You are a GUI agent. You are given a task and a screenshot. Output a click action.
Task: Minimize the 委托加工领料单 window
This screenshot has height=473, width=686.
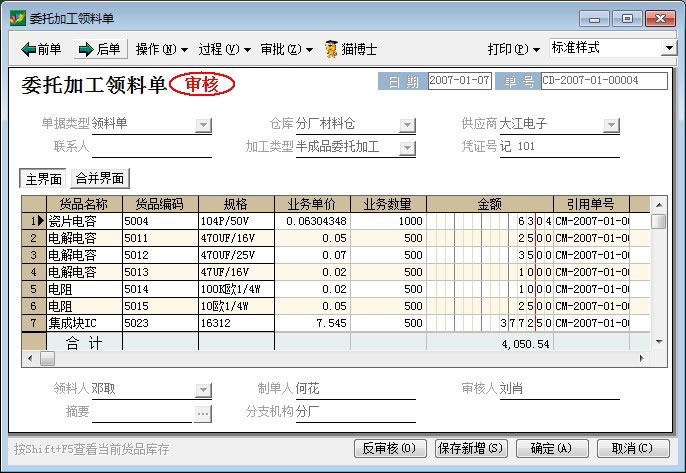(x=594, y=19)
